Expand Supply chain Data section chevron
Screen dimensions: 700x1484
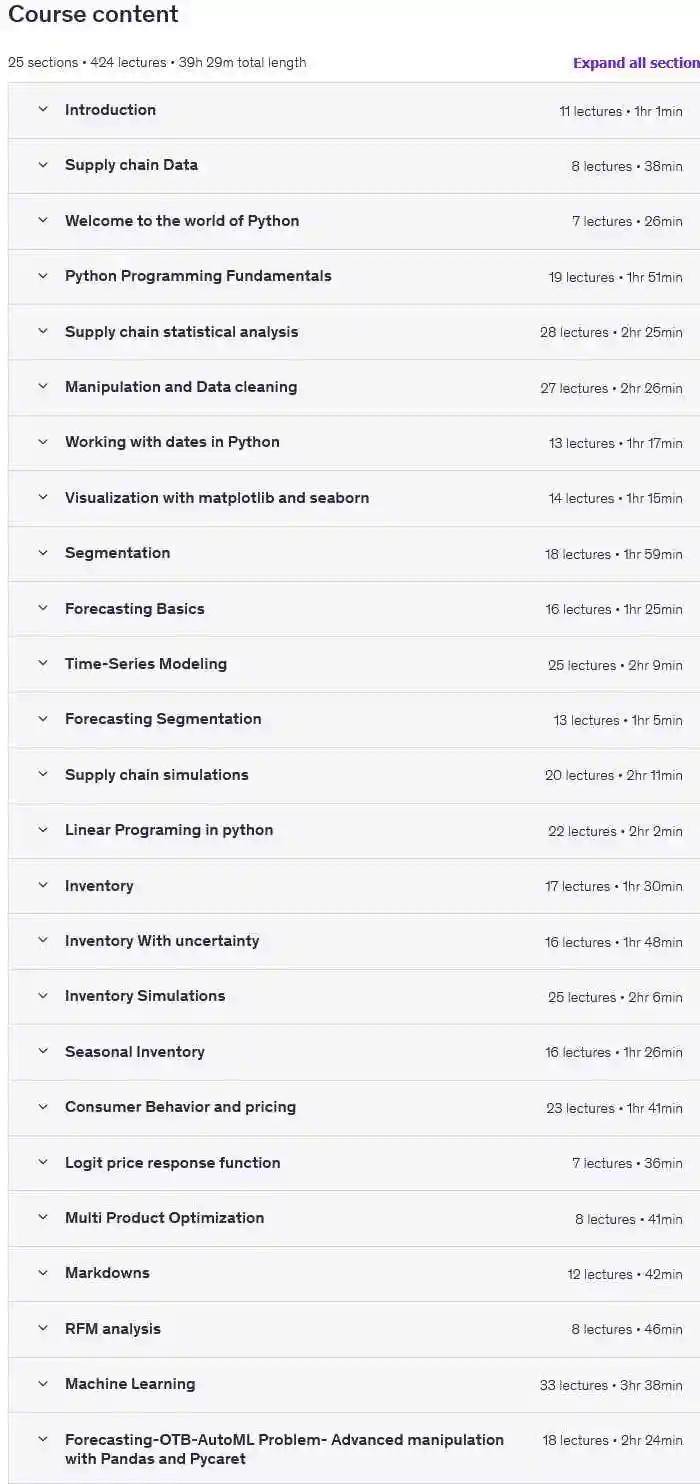[x=43, y=165]
